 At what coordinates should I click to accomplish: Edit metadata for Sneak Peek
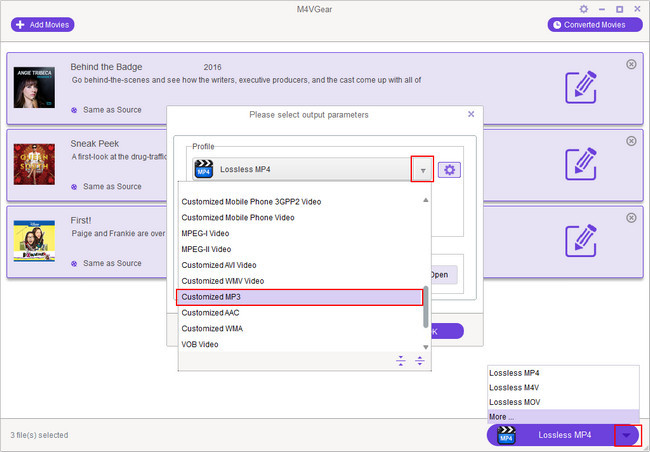coord(581,164)
